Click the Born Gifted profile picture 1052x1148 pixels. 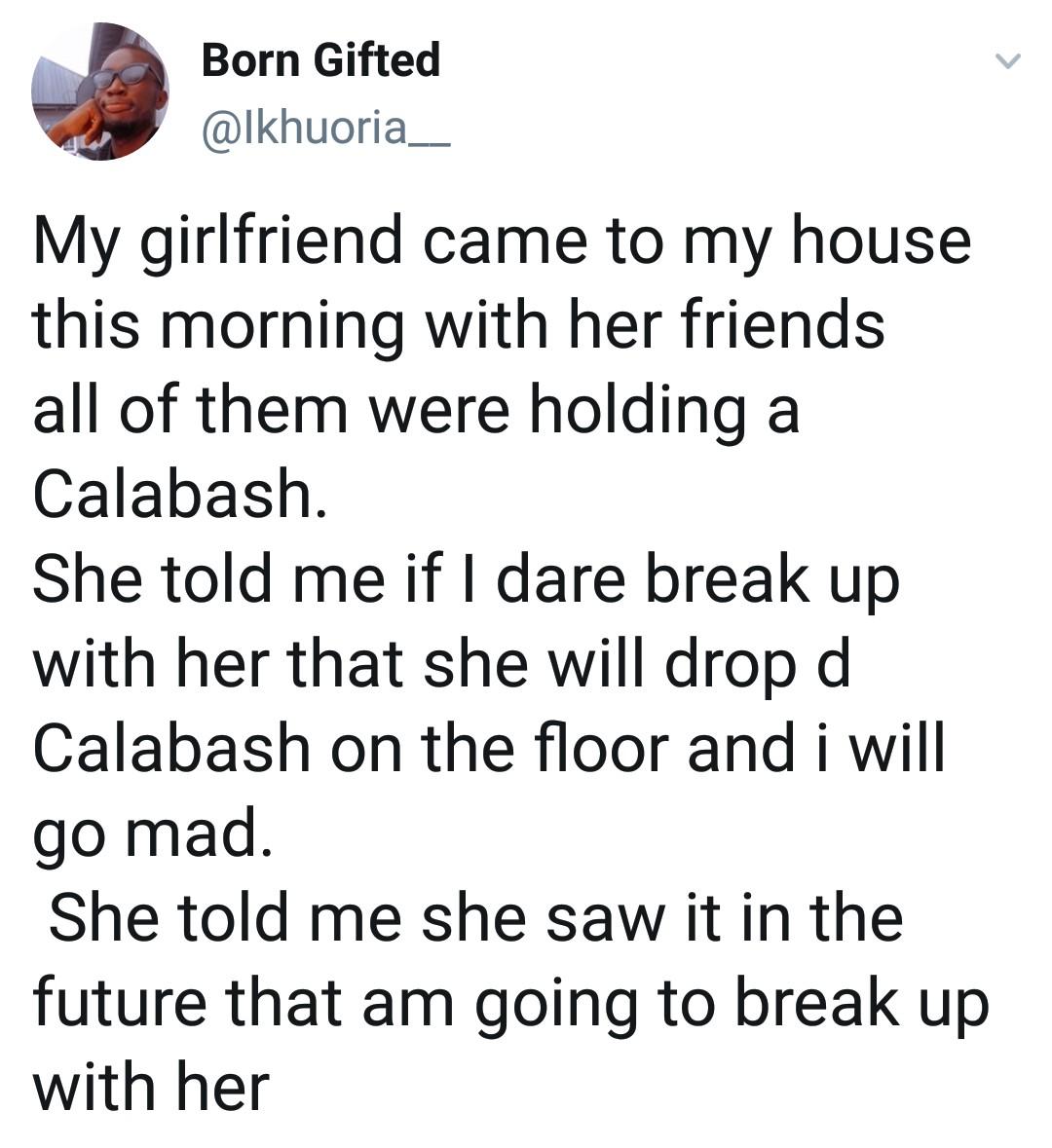(x=99, y=92)
